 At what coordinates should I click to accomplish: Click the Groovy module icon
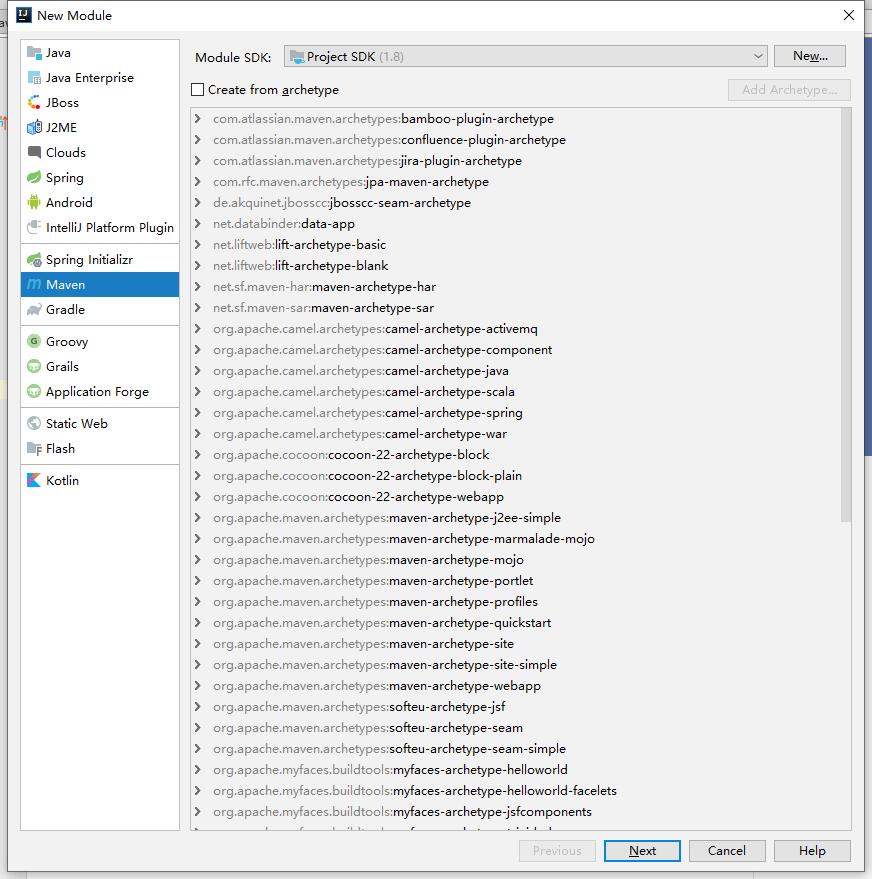[x=35, y=342]
